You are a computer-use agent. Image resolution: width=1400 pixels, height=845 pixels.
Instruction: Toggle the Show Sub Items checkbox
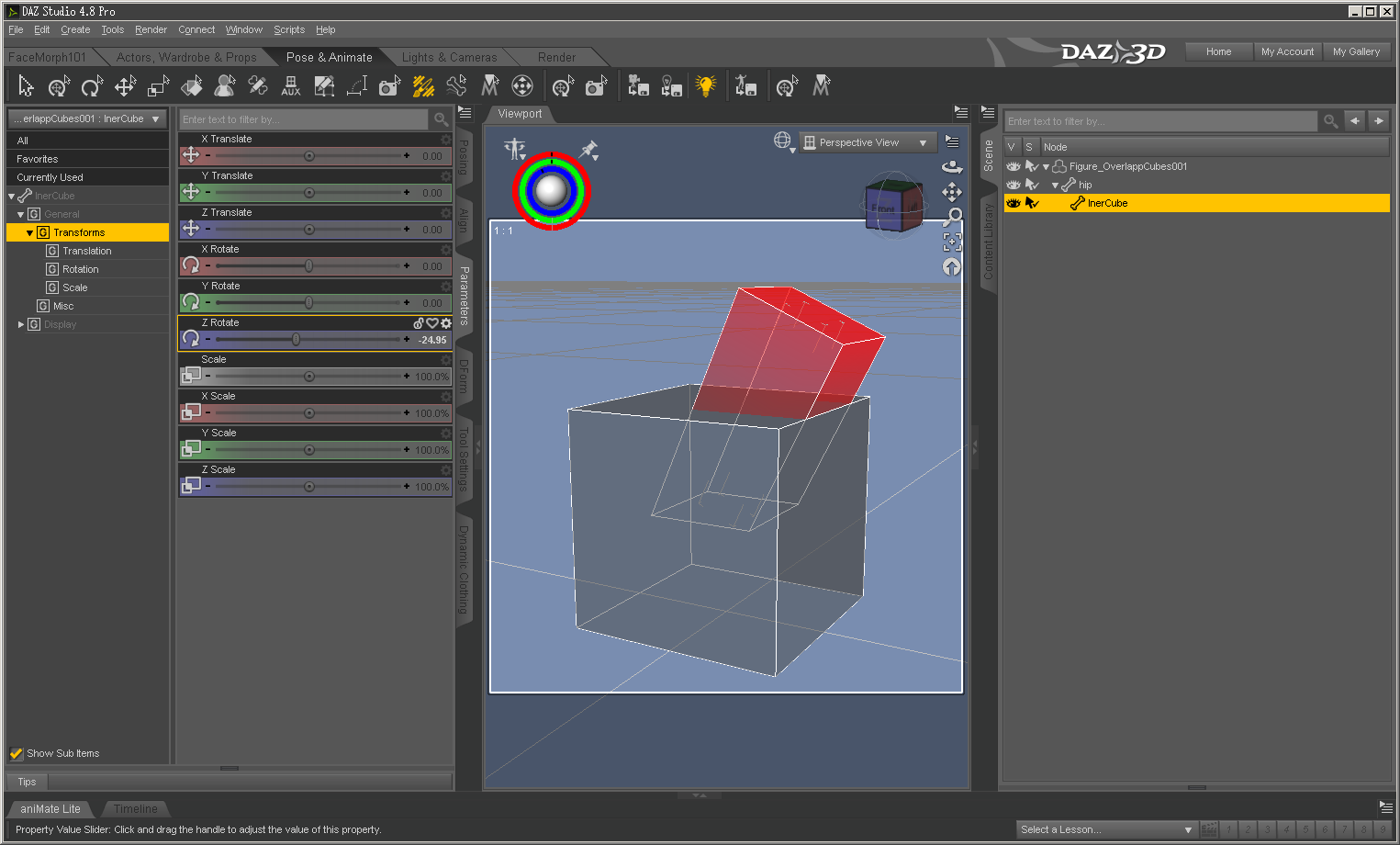(x=17, y=753)
